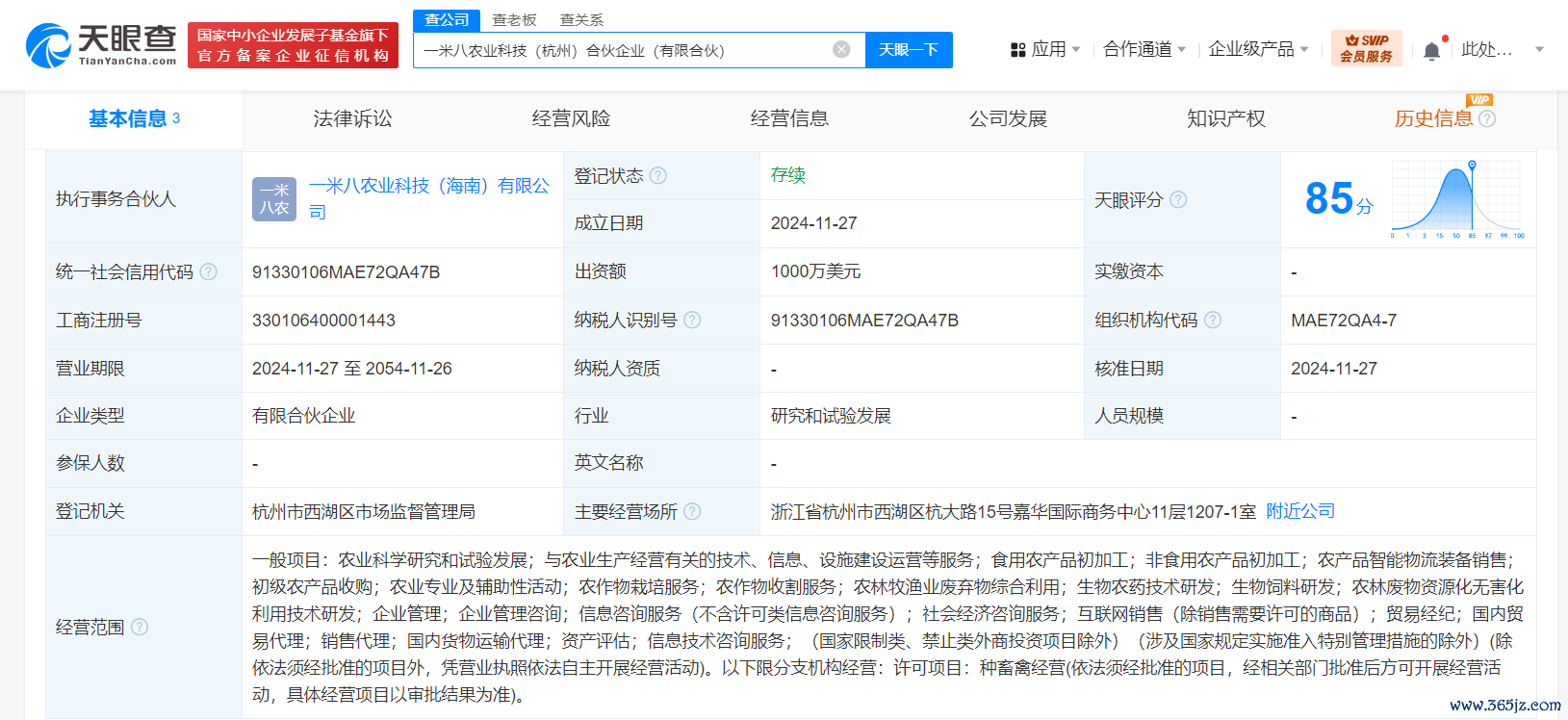Select the 存续 status text
This screenshot has height=720, width=1568.
787,175
